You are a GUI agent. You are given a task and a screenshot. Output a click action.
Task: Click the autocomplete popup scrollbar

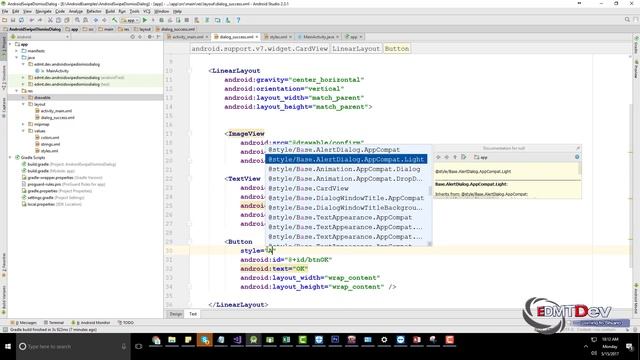[x=429, y=191]
